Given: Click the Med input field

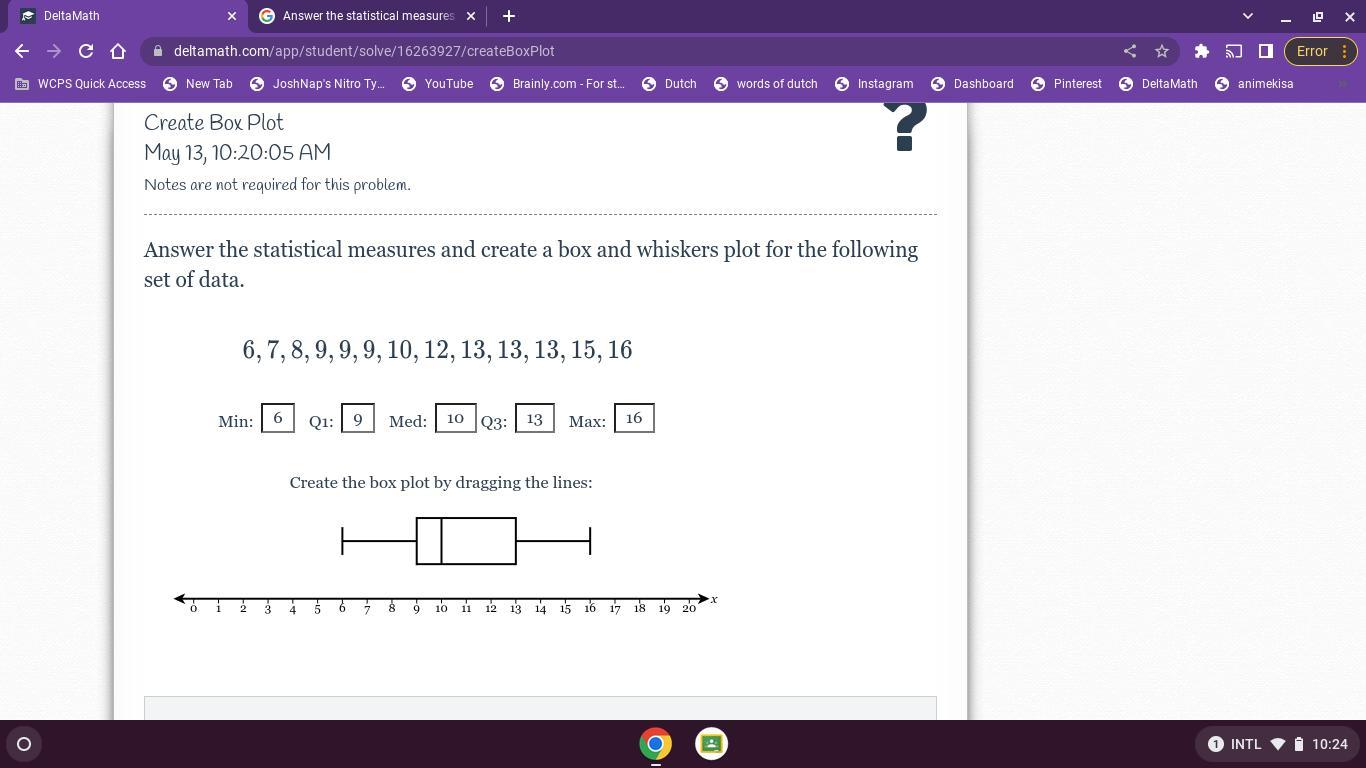Looking at the screenshot, I should pyautogui.click(x=455, y=418).
